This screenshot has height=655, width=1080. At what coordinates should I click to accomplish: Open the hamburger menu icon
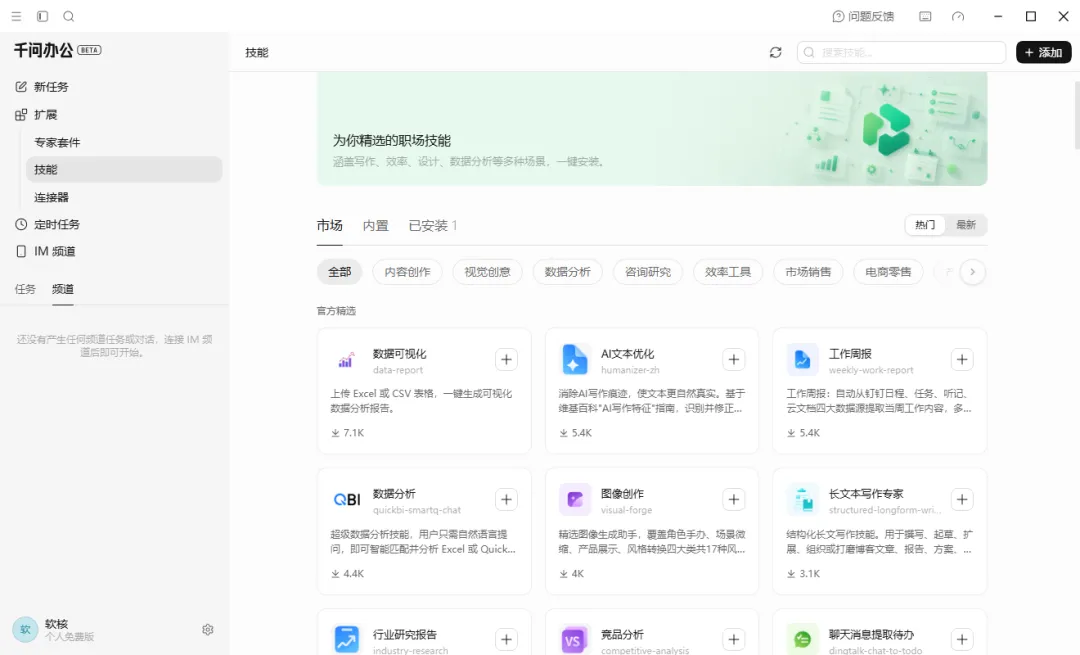17,16
